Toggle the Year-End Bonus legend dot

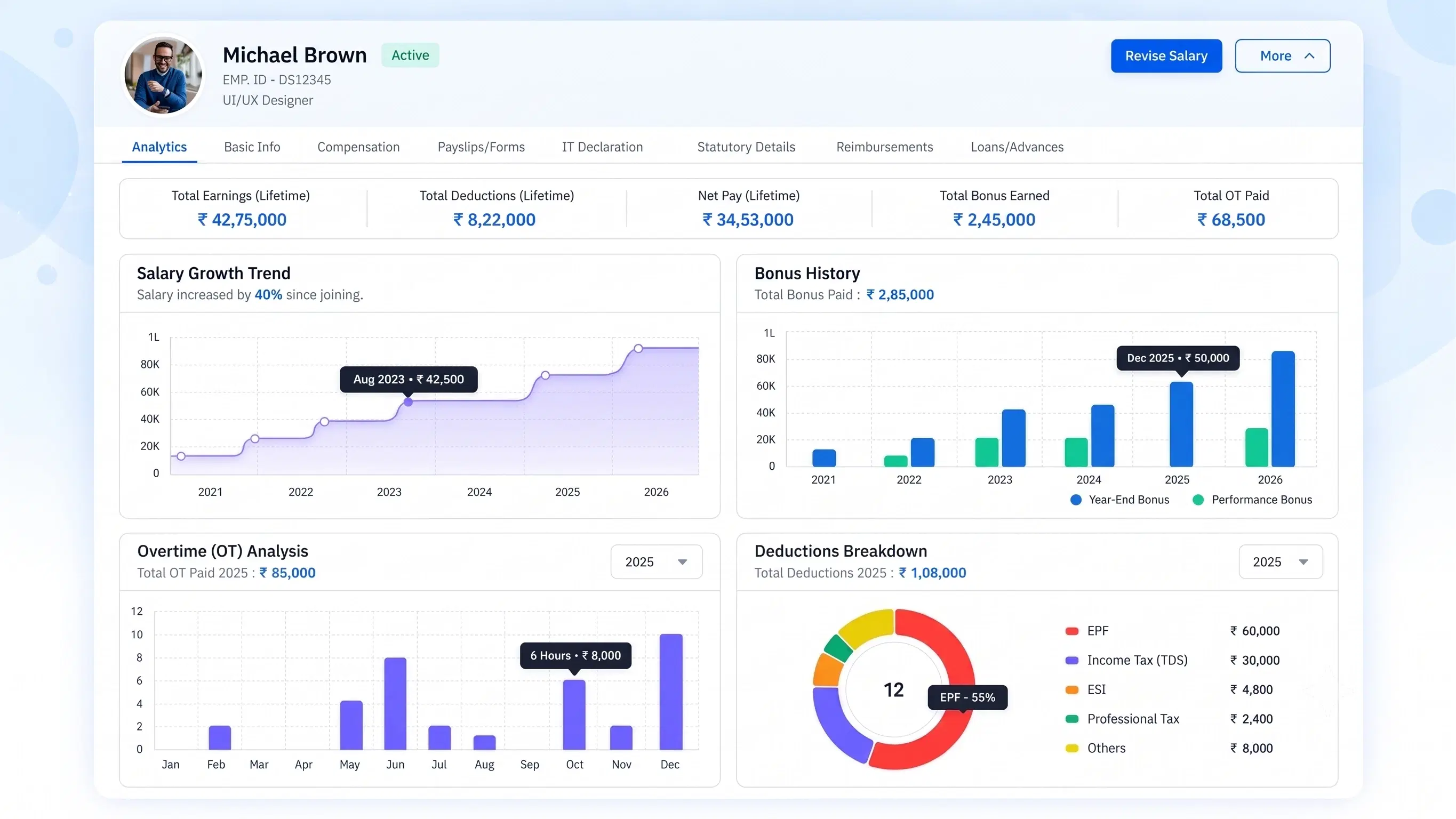[x=1076, y=500]
